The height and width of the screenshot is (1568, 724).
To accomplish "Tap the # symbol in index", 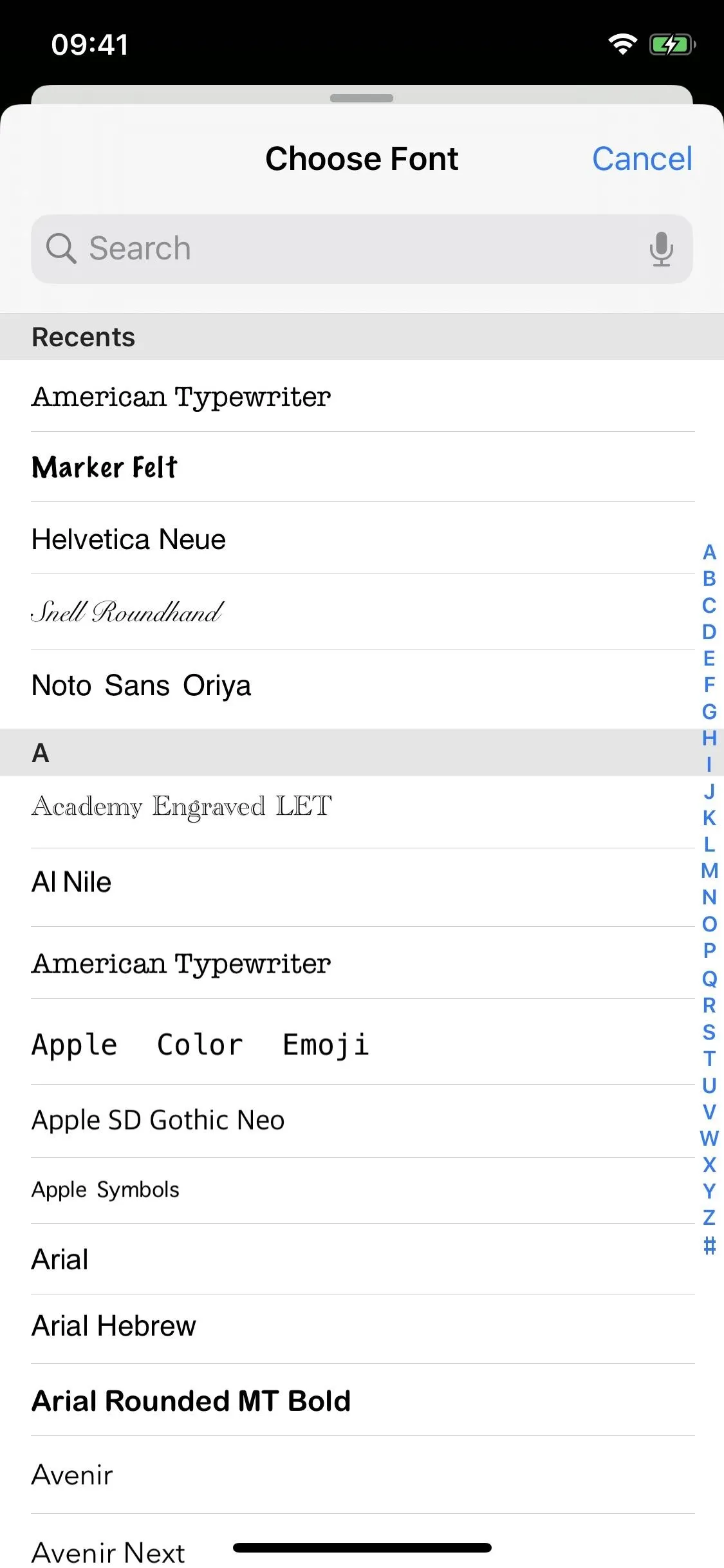I will pyautogui.click(x=709, y=1246).
